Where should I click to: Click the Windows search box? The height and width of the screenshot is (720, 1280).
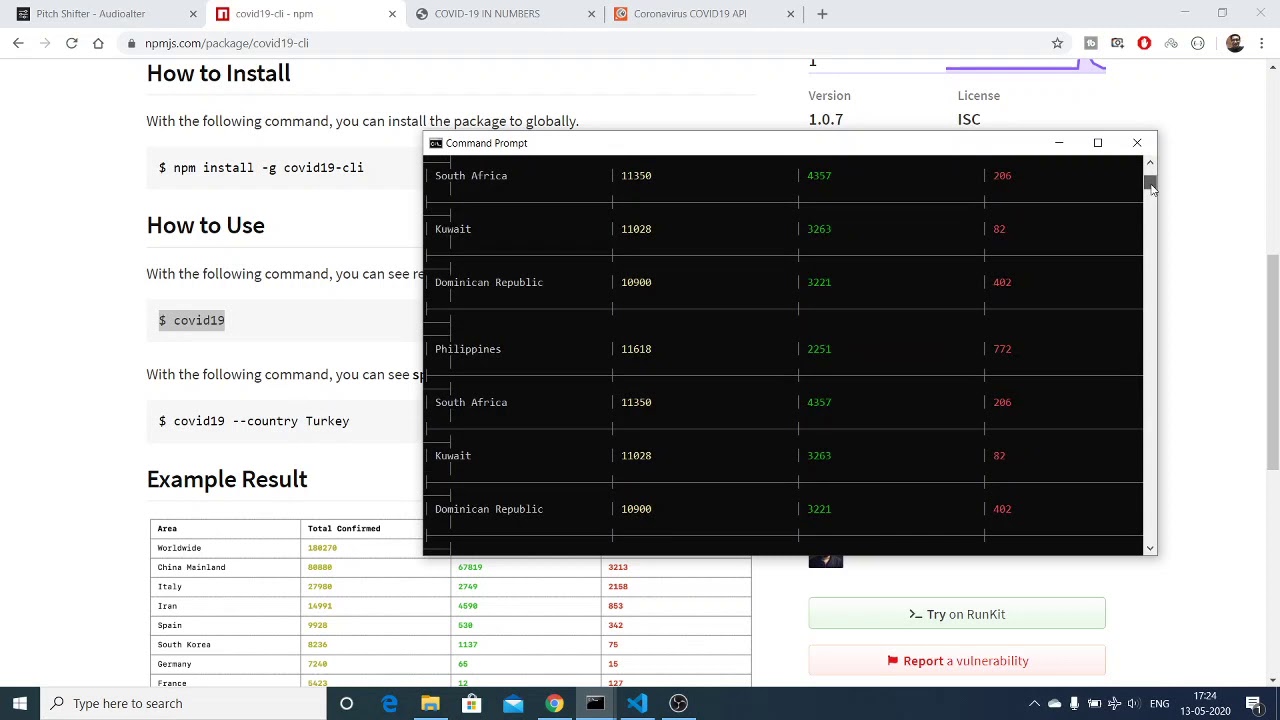point(180,703)
